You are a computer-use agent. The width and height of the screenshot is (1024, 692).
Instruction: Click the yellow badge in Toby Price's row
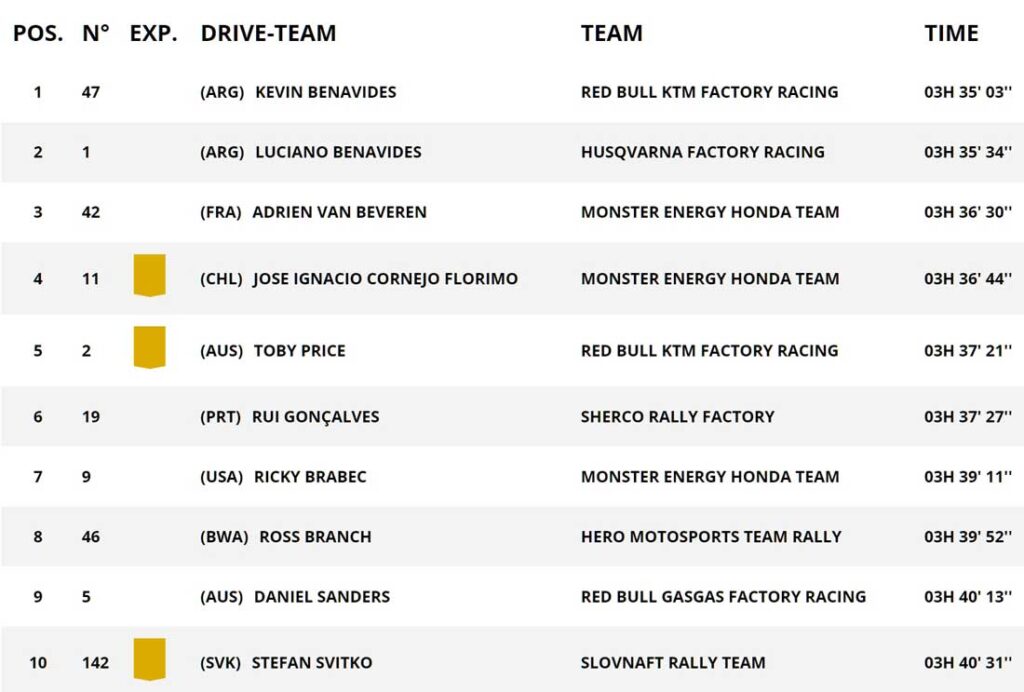(x=150, y=347)
